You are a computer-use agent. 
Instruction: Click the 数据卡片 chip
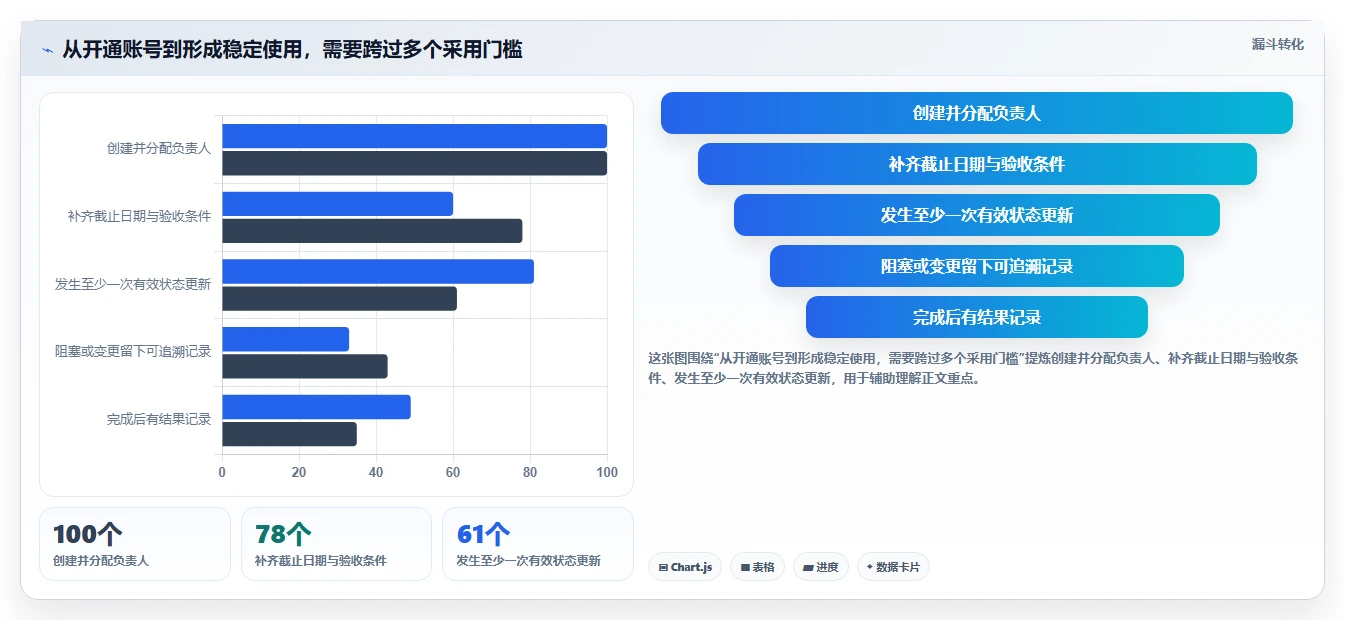pyautogui.click(x=892, y=567)
